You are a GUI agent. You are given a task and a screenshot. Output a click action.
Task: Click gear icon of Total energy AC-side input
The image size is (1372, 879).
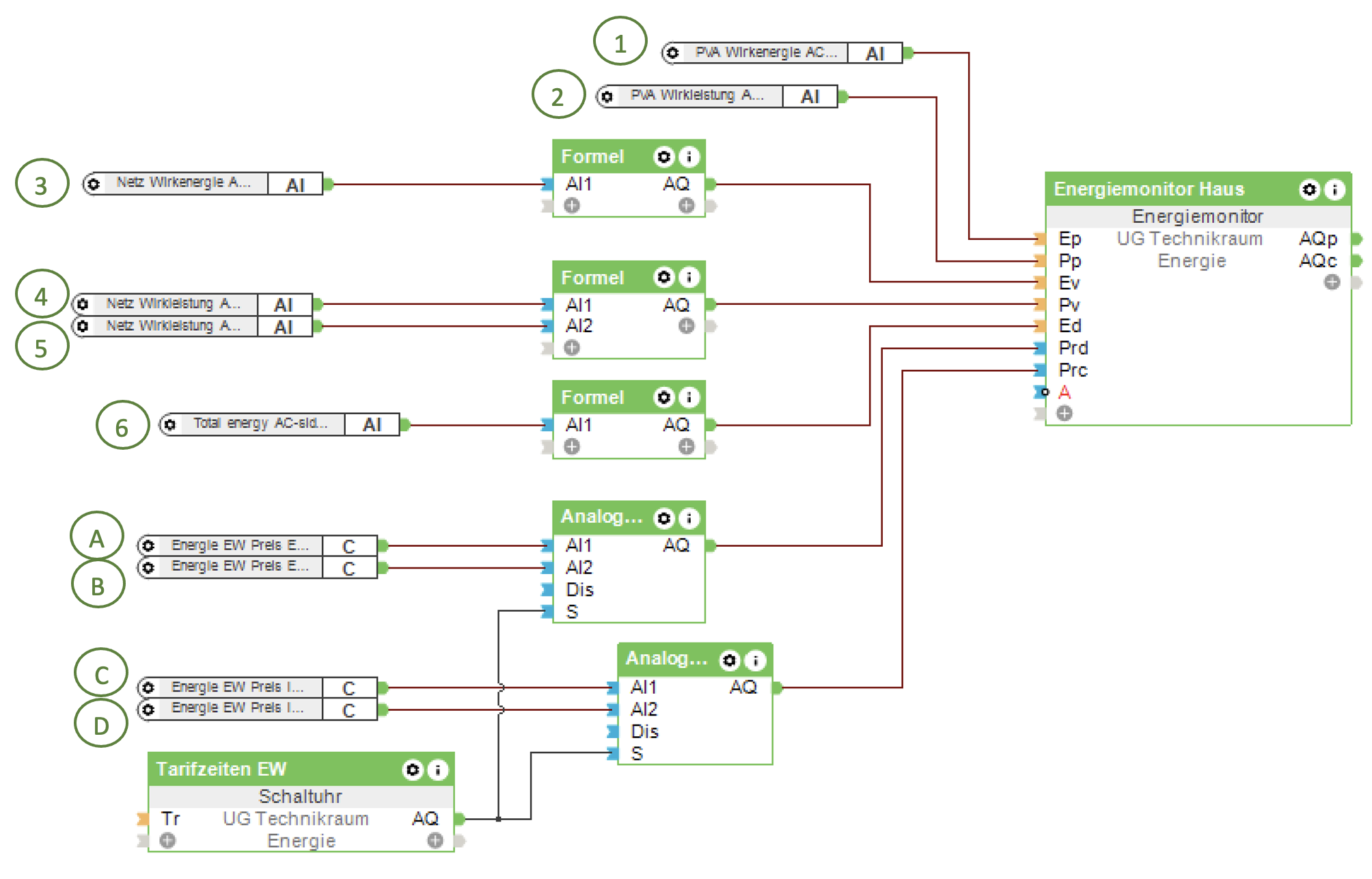[170, 424]
